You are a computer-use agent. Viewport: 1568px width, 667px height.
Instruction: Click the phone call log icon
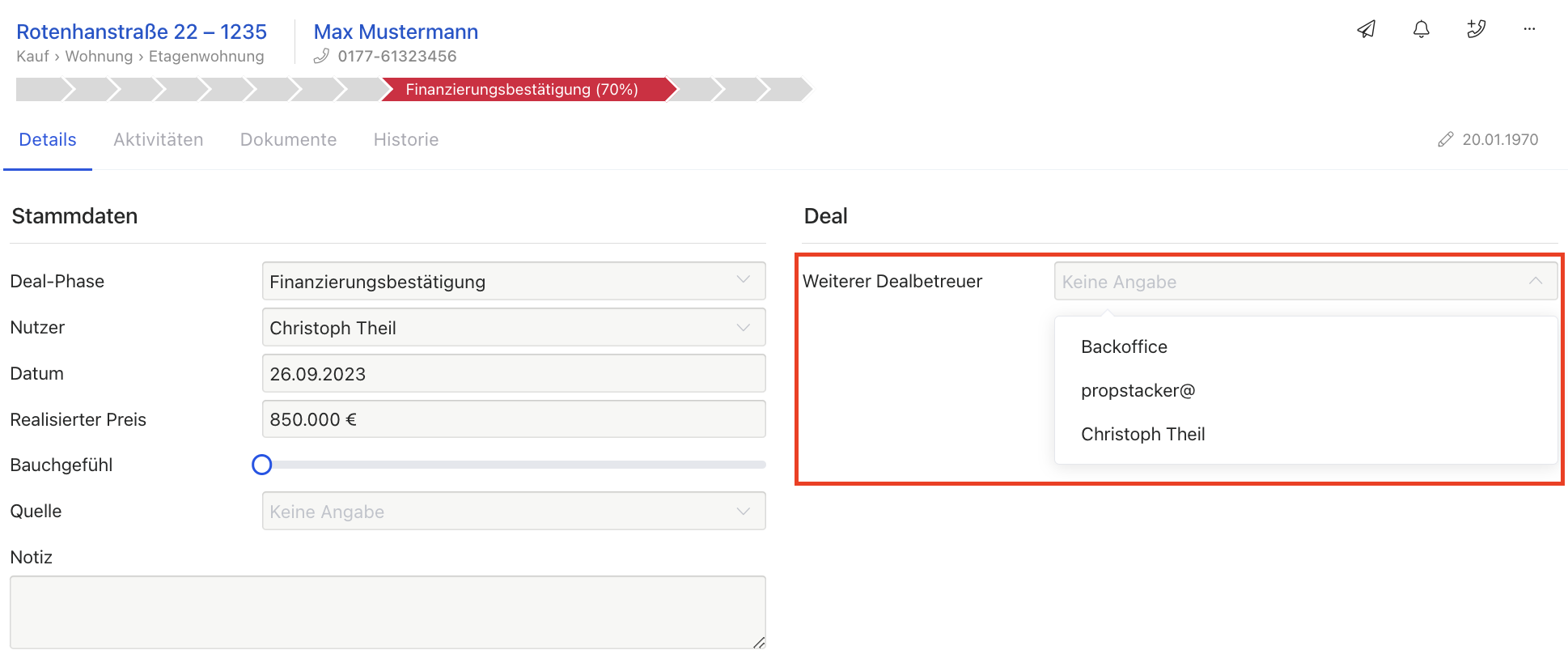(x=1476, y=29)
